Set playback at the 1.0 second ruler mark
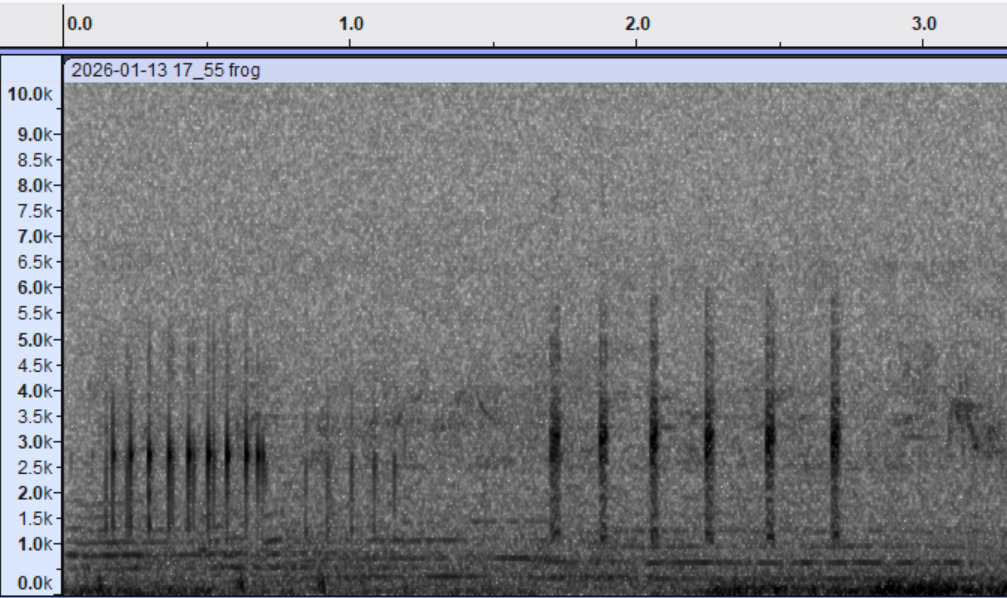The height and width of the screenshot is (598, 1007). (x=351, y=24)
